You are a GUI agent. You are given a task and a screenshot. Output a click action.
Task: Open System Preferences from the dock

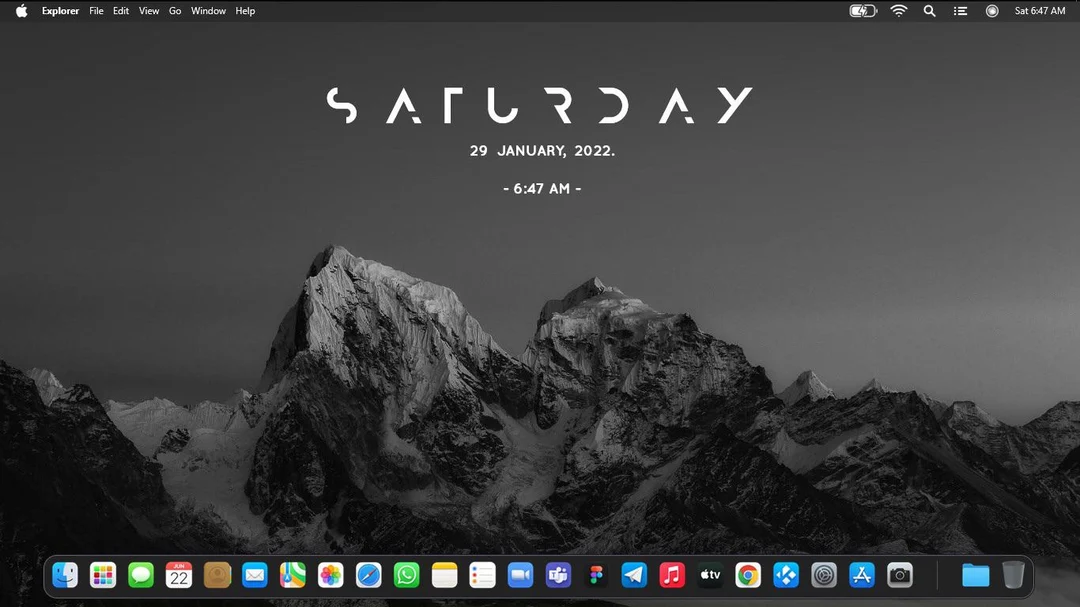click(x=823, y=575)
